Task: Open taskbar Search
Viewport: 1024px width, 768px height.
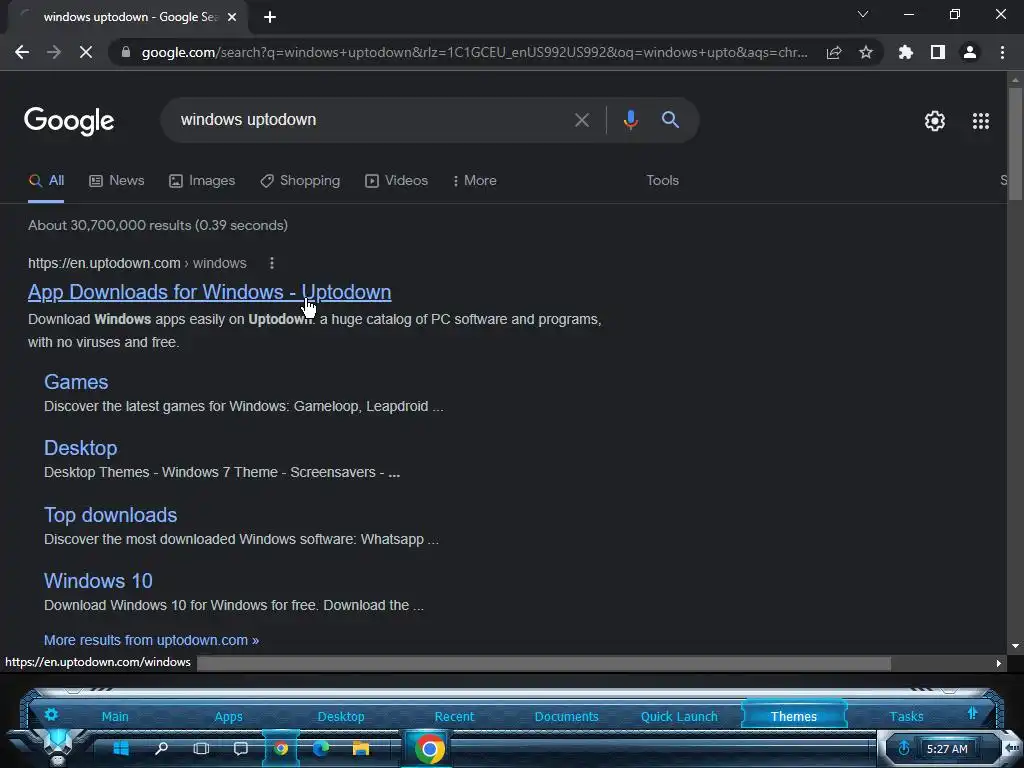Action: coord(161,748)
